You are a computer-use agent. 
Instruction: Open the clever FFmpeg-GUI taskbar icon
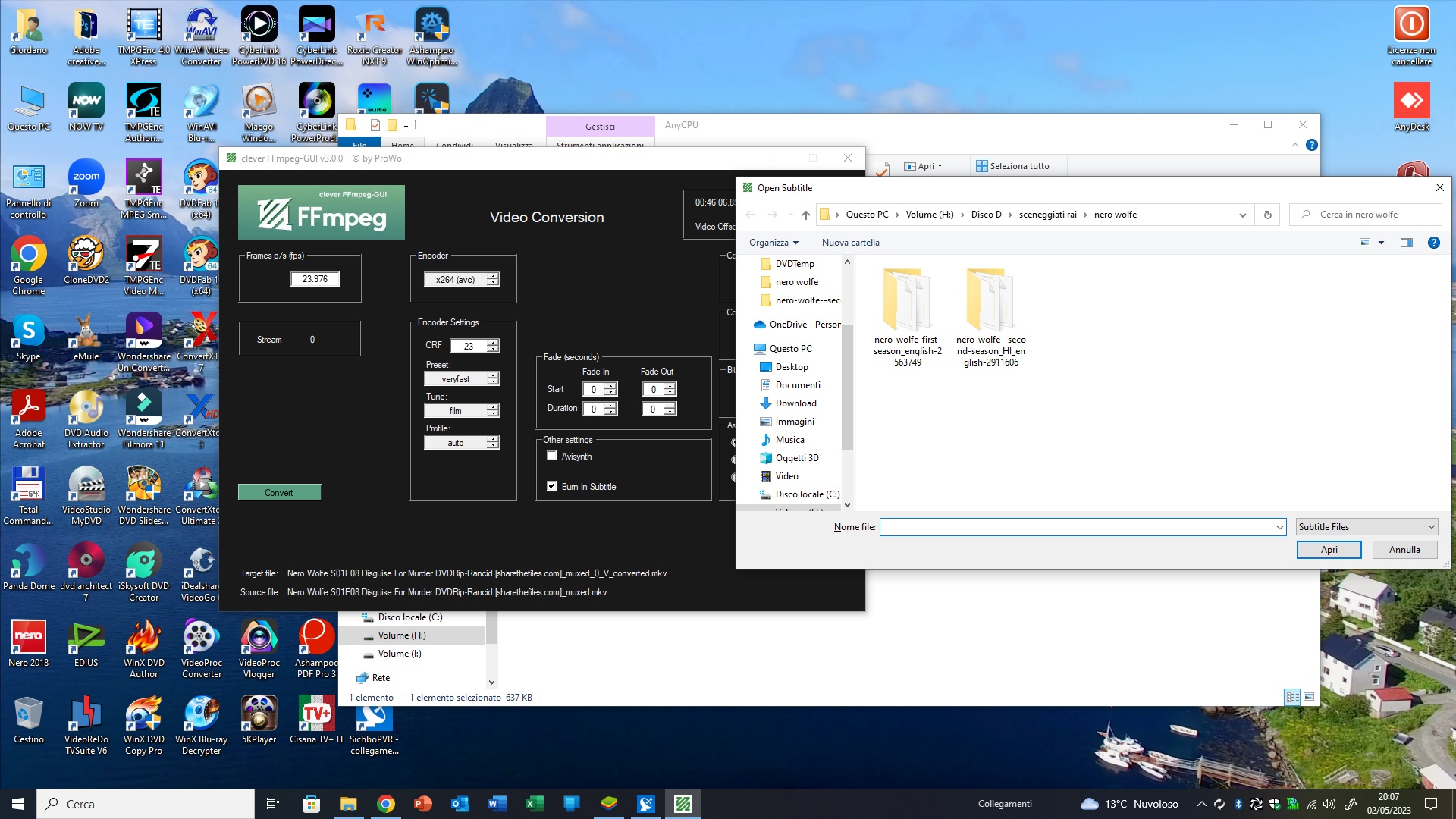click(x=682, y=804)
